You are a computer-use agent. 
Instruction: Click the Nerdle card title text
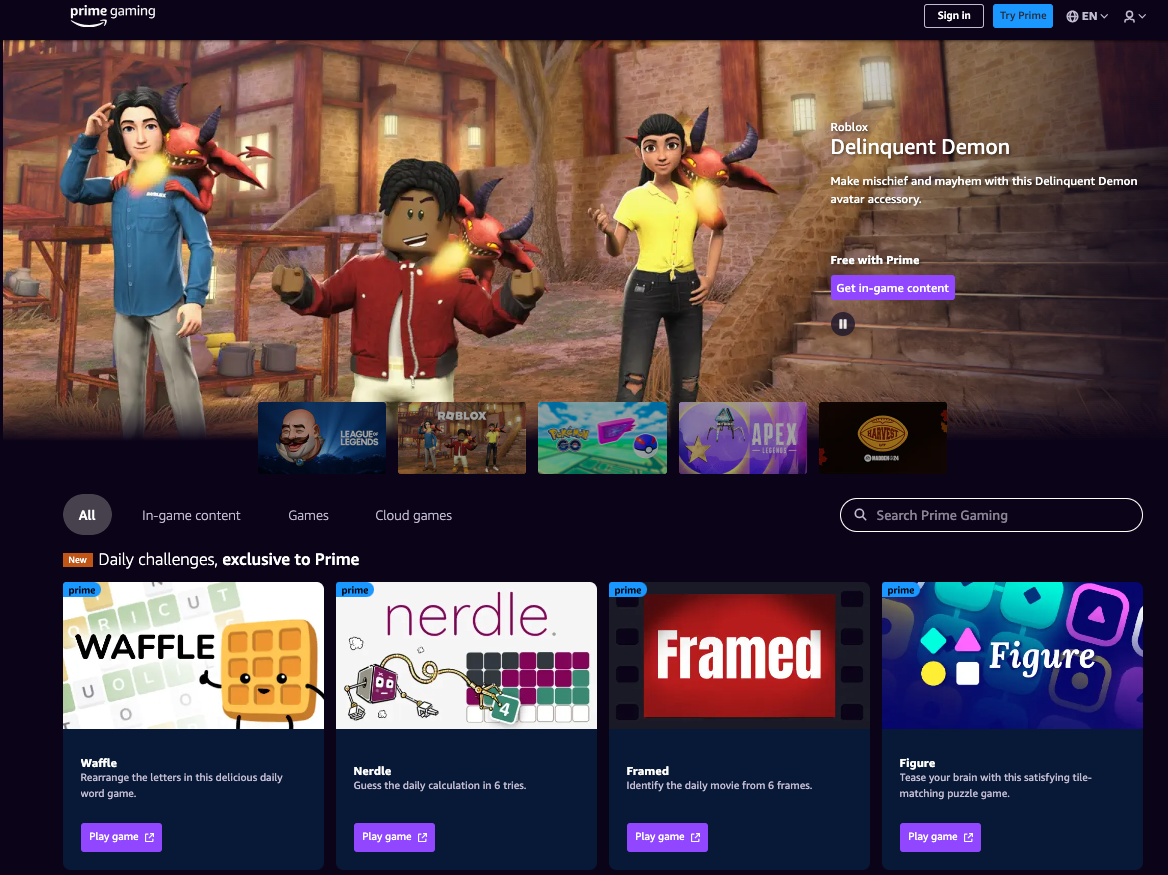(x=372, y=771)
